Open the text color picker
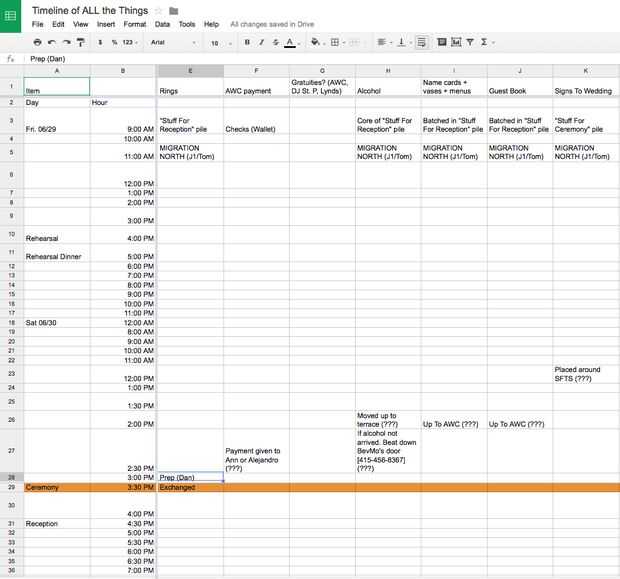Viewport: 620px width, 579px height. coord(290,42)
